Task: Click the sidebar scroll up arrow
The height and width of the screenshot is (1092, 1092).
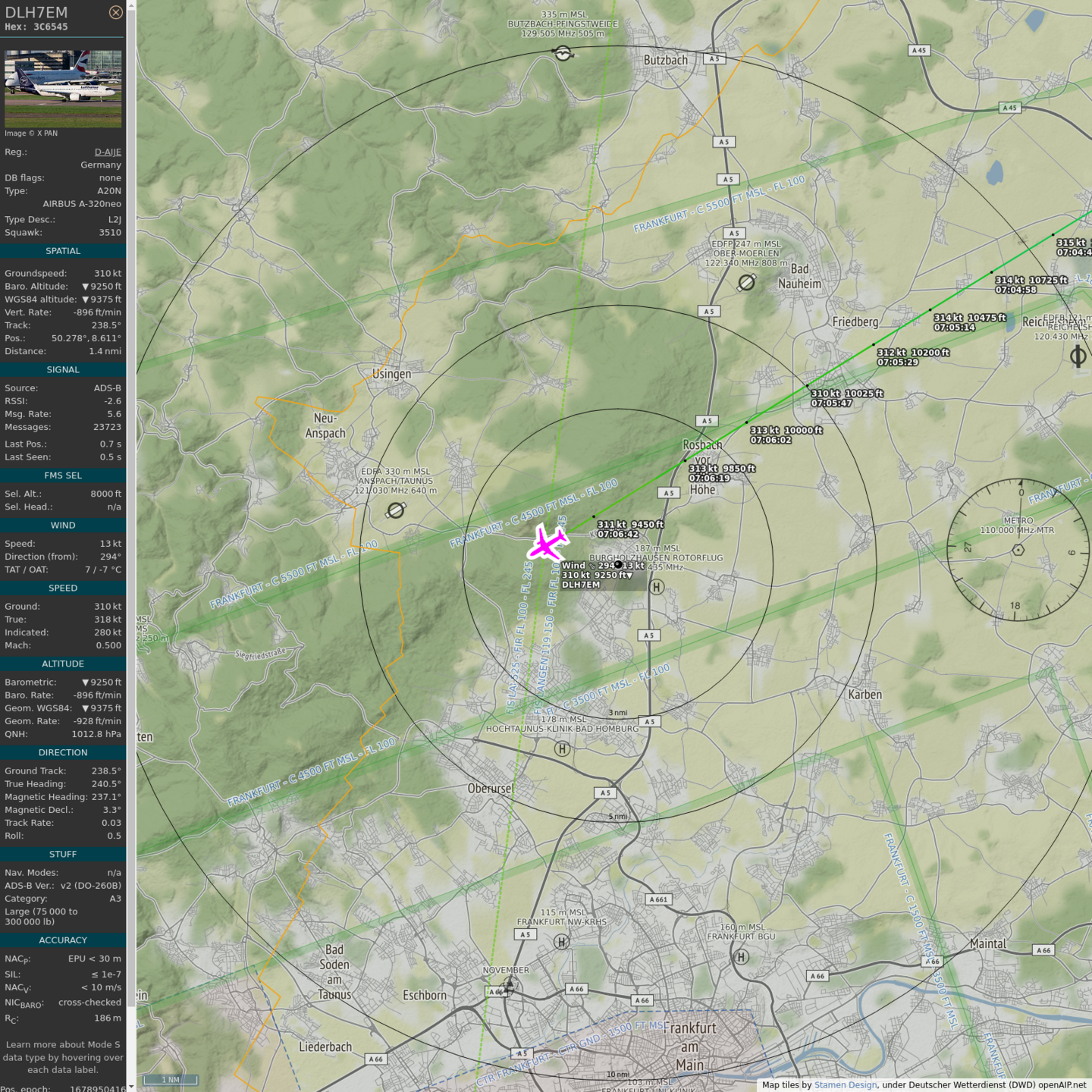Action: (x=131, y=5)
